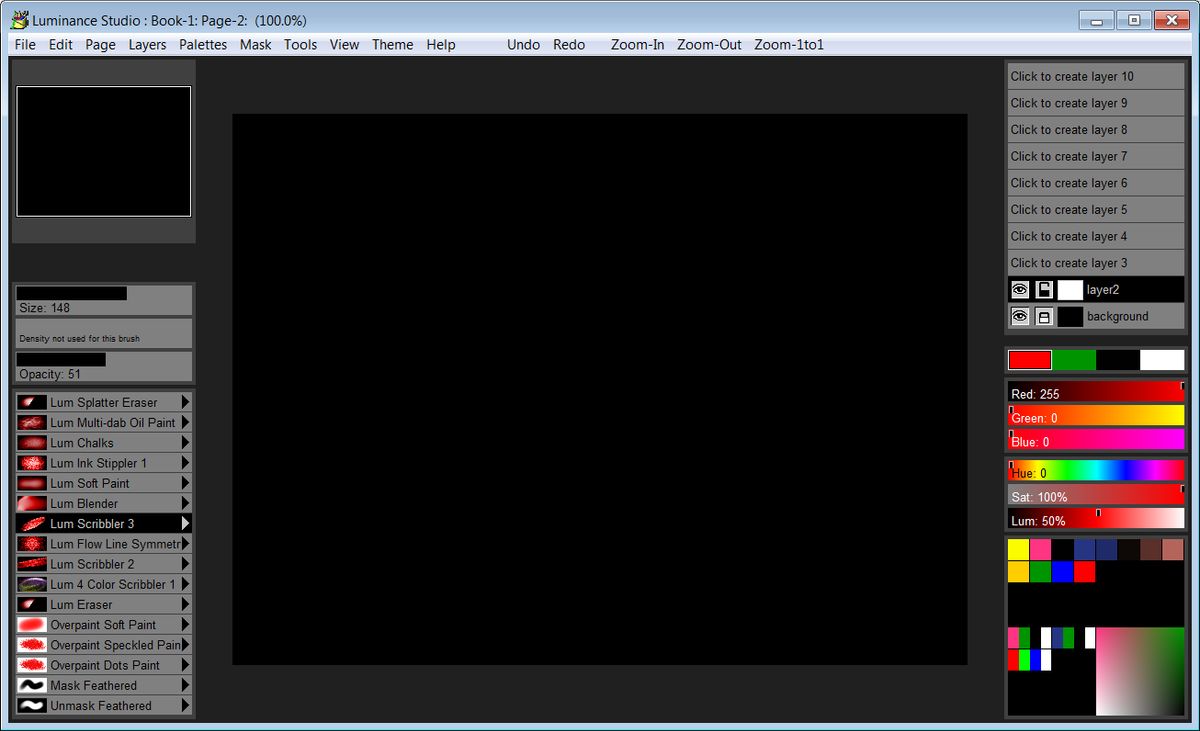Click to create layer 3
The image size is (1200, 731).
coord(1095,263)
